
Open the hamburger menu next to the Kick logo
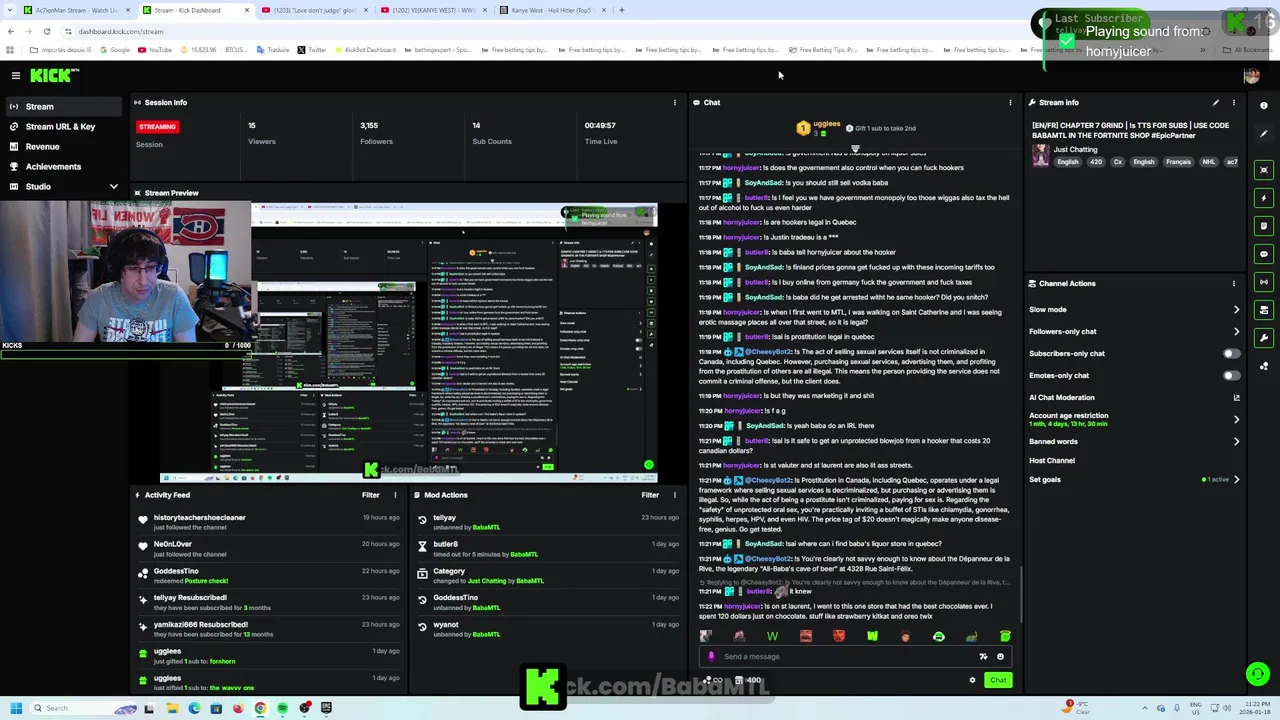click(x=16, y=76)
